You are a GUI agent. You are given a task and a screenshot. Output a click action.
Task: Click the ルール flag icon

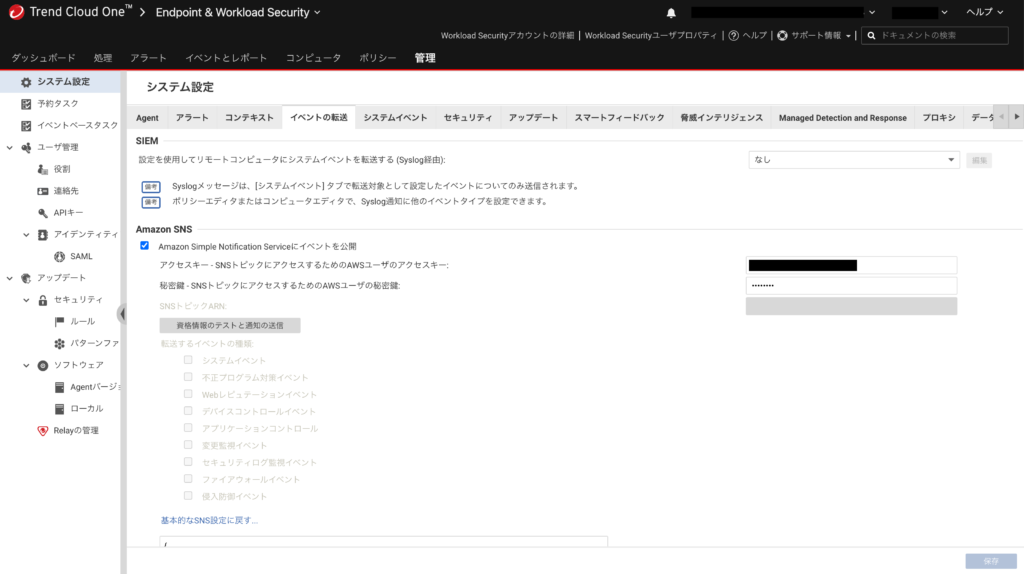59,321
